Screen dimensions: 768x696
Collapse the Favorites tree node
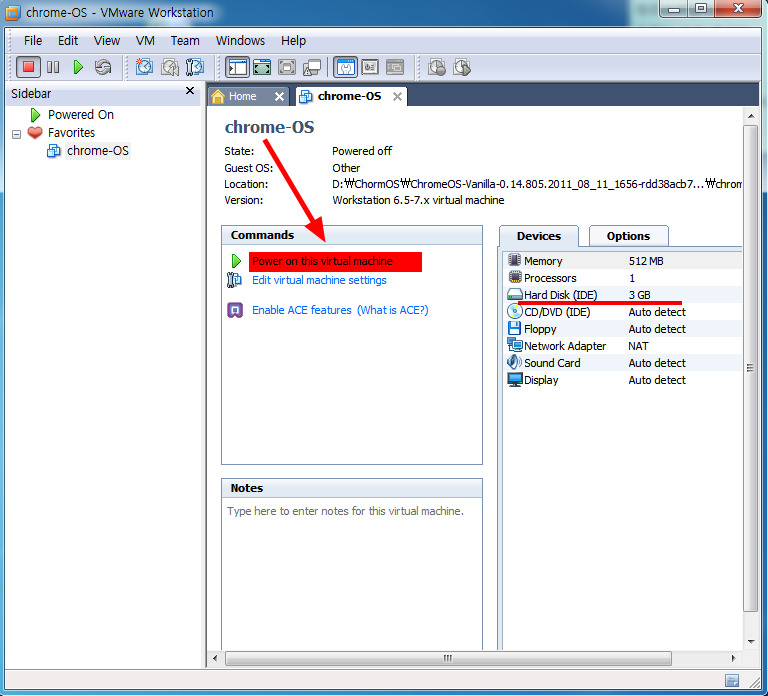pos(16,133)
